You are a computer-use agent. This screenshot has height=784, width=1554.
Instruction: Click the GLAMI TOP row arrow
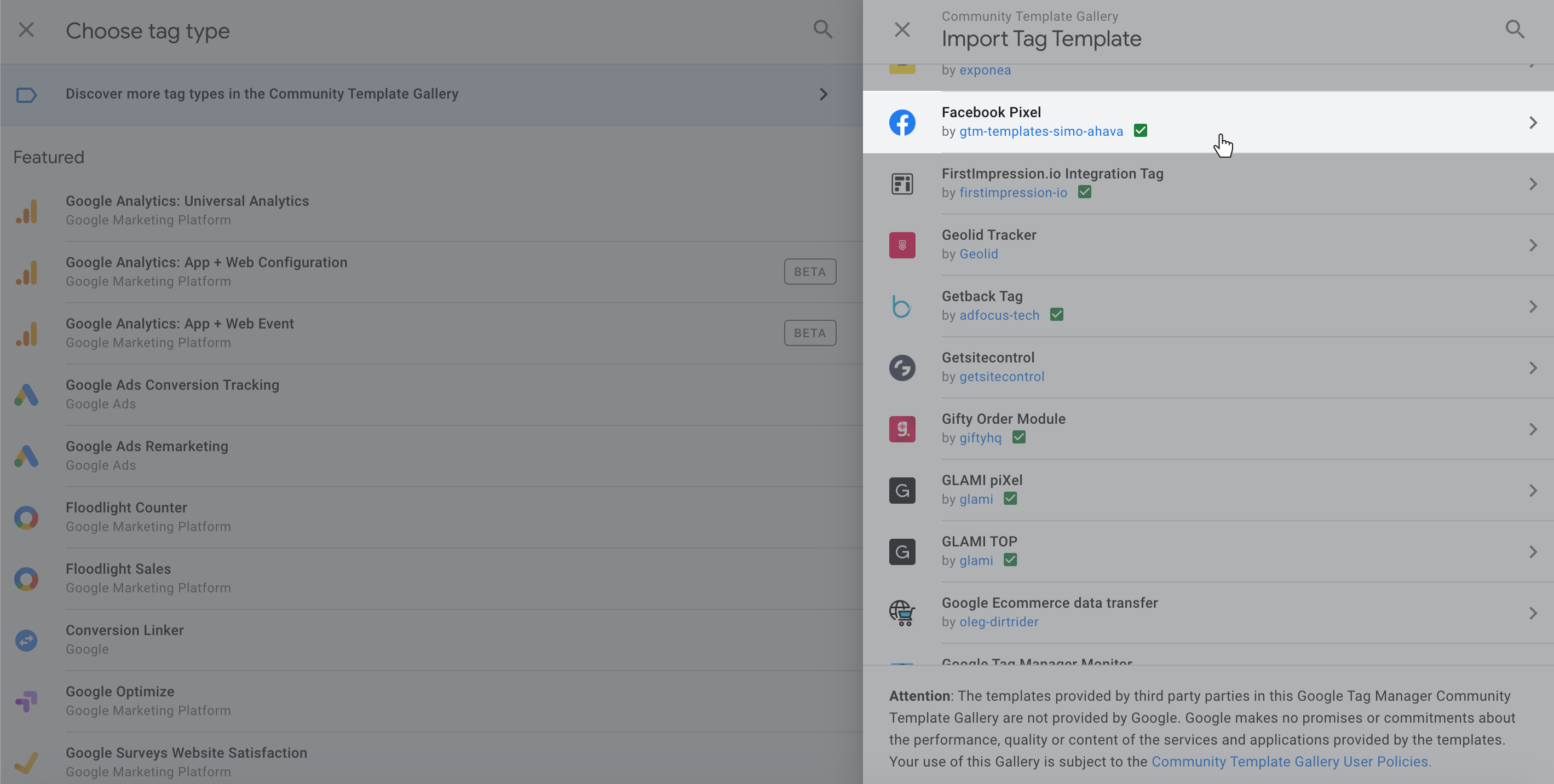[1533, 552]
